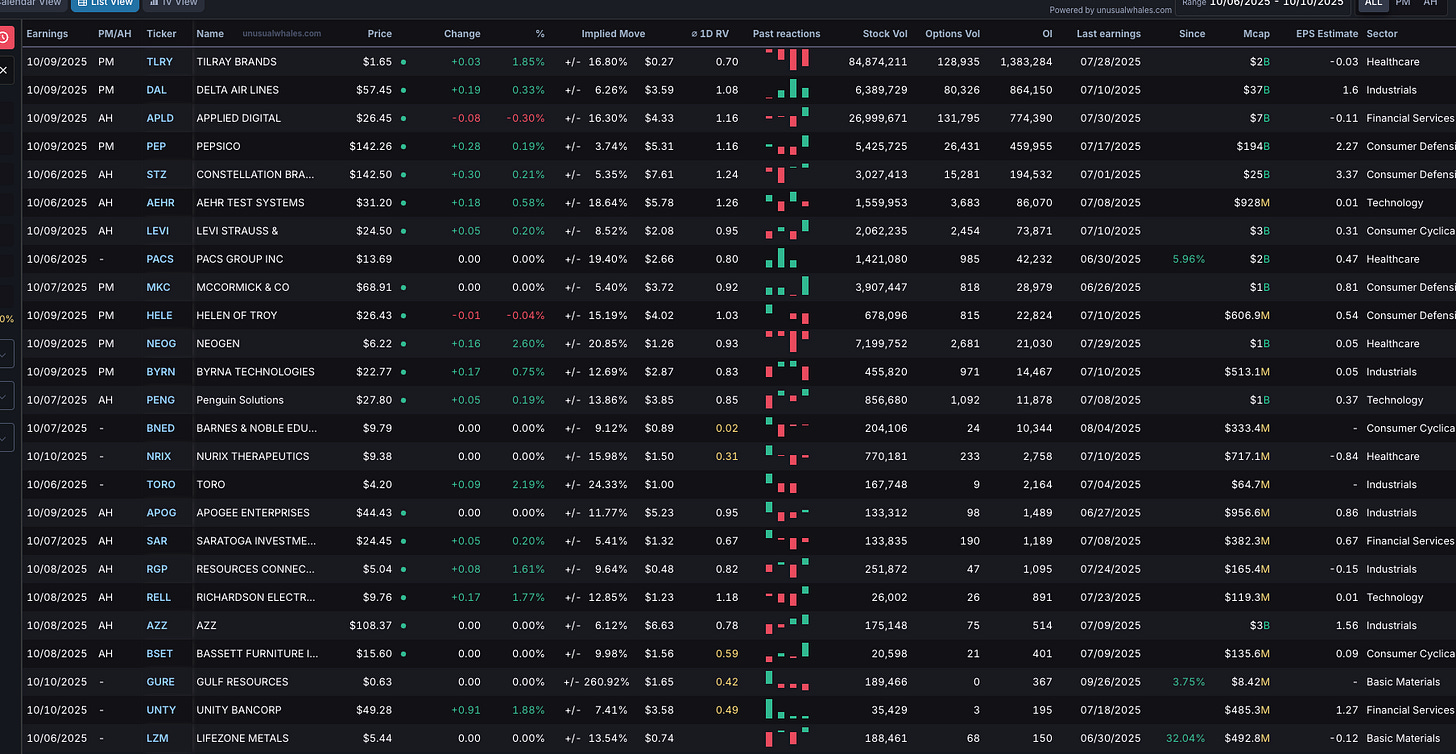The image size is (1456, 754).
Task: Click the green dot beside DAL price
Action: point(403,90)
